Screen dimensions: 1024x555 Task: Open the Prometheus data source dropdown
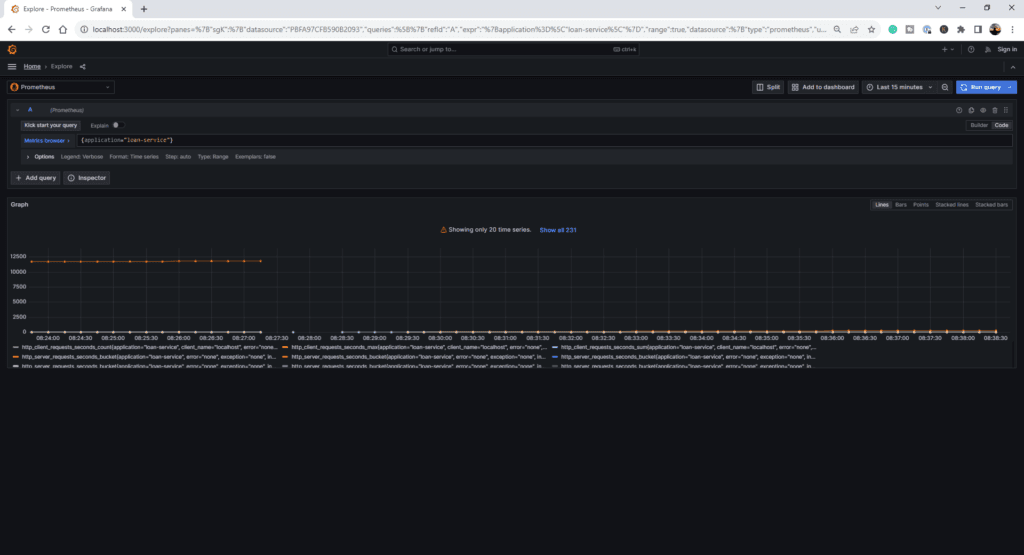pos(61,87)
